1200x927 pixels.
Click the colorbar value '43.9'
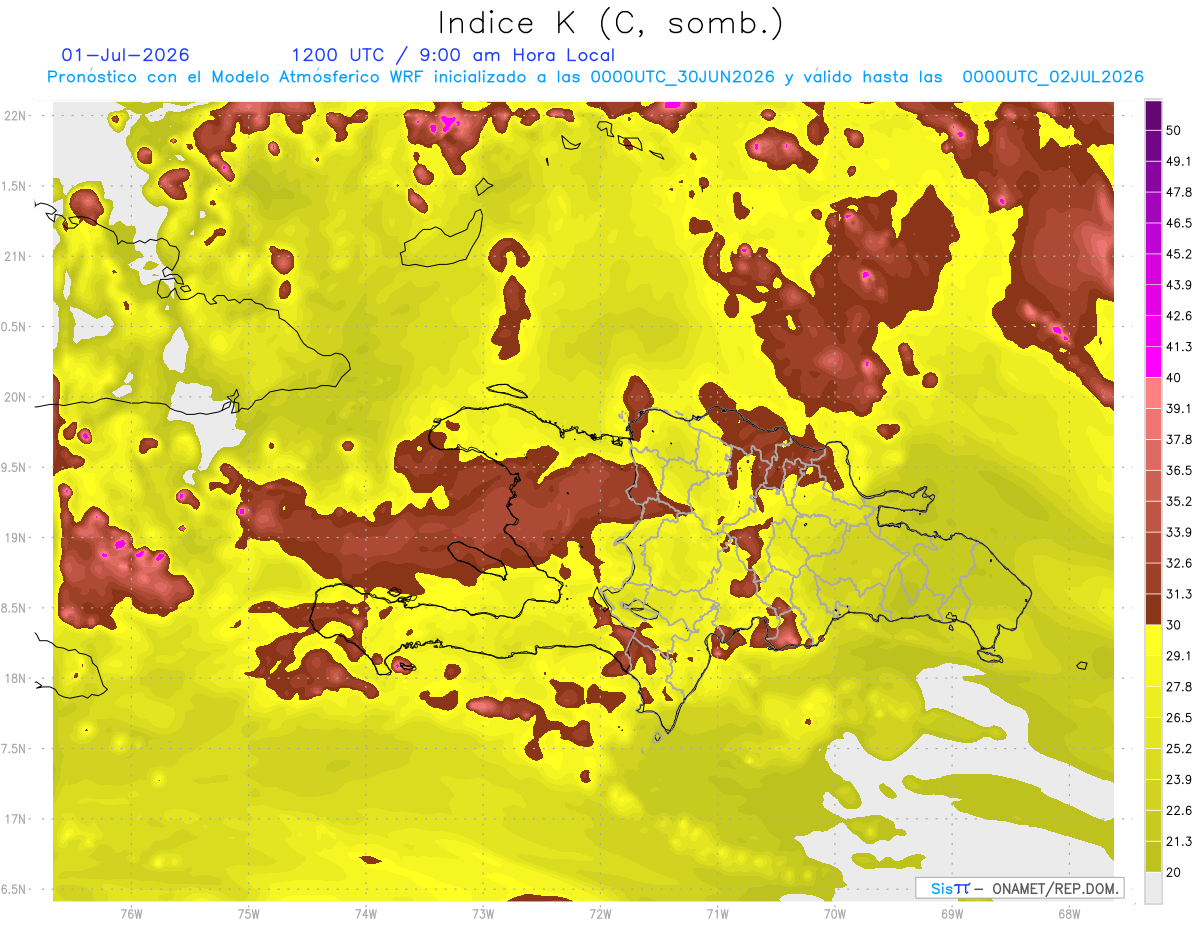(x=1179, y=285)
